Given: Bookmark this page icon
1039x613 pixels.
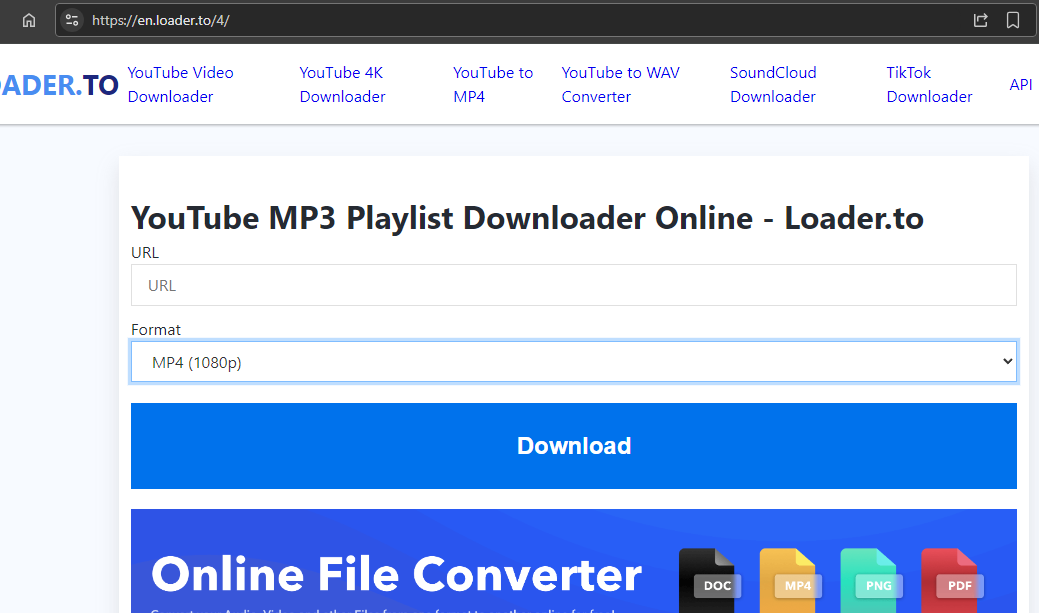Looking at the screenshot, I should click(x=1012, y=21).
